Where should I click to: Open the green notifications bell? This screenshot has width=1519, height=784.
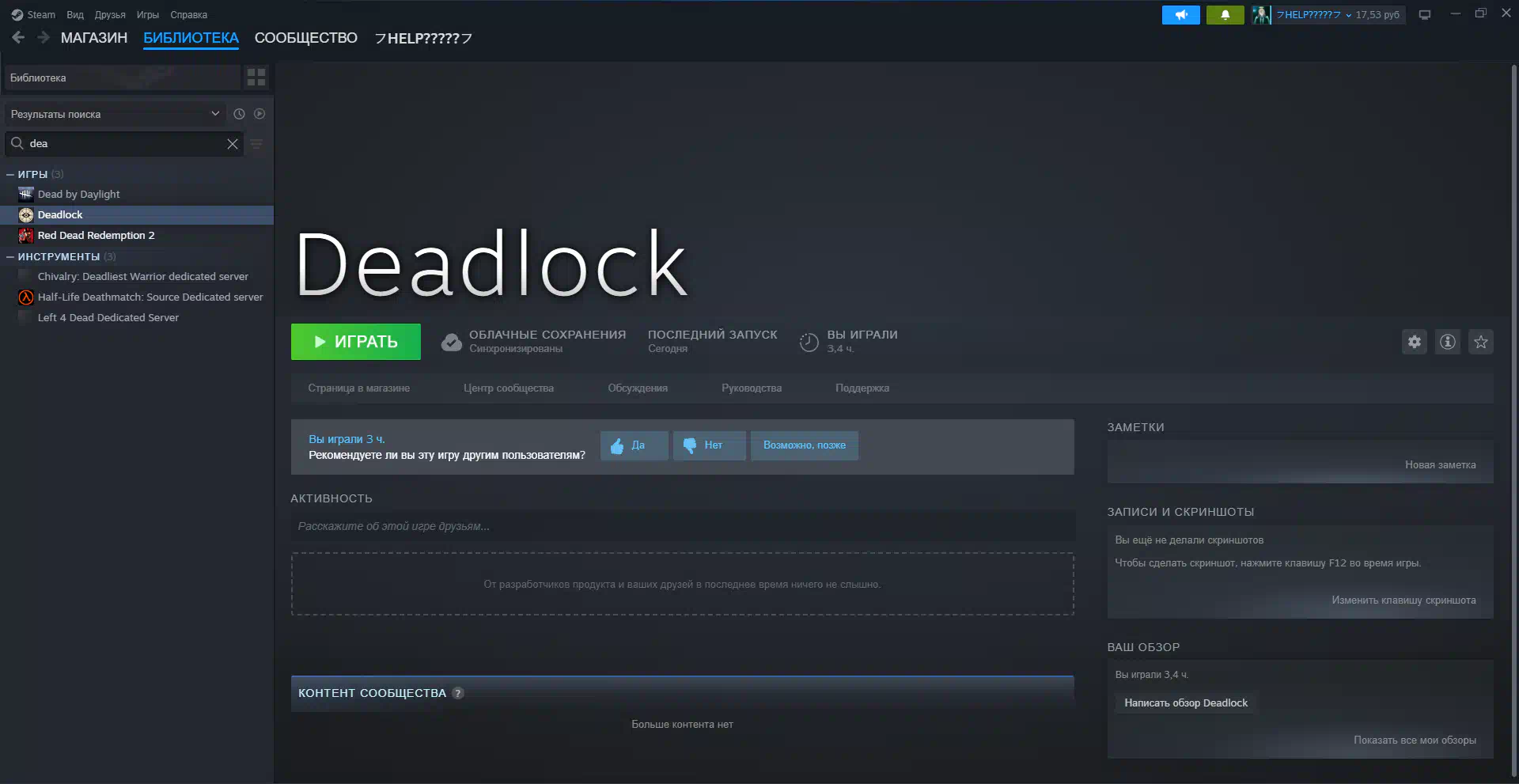pyautogui.click(x=1225, y=15)
